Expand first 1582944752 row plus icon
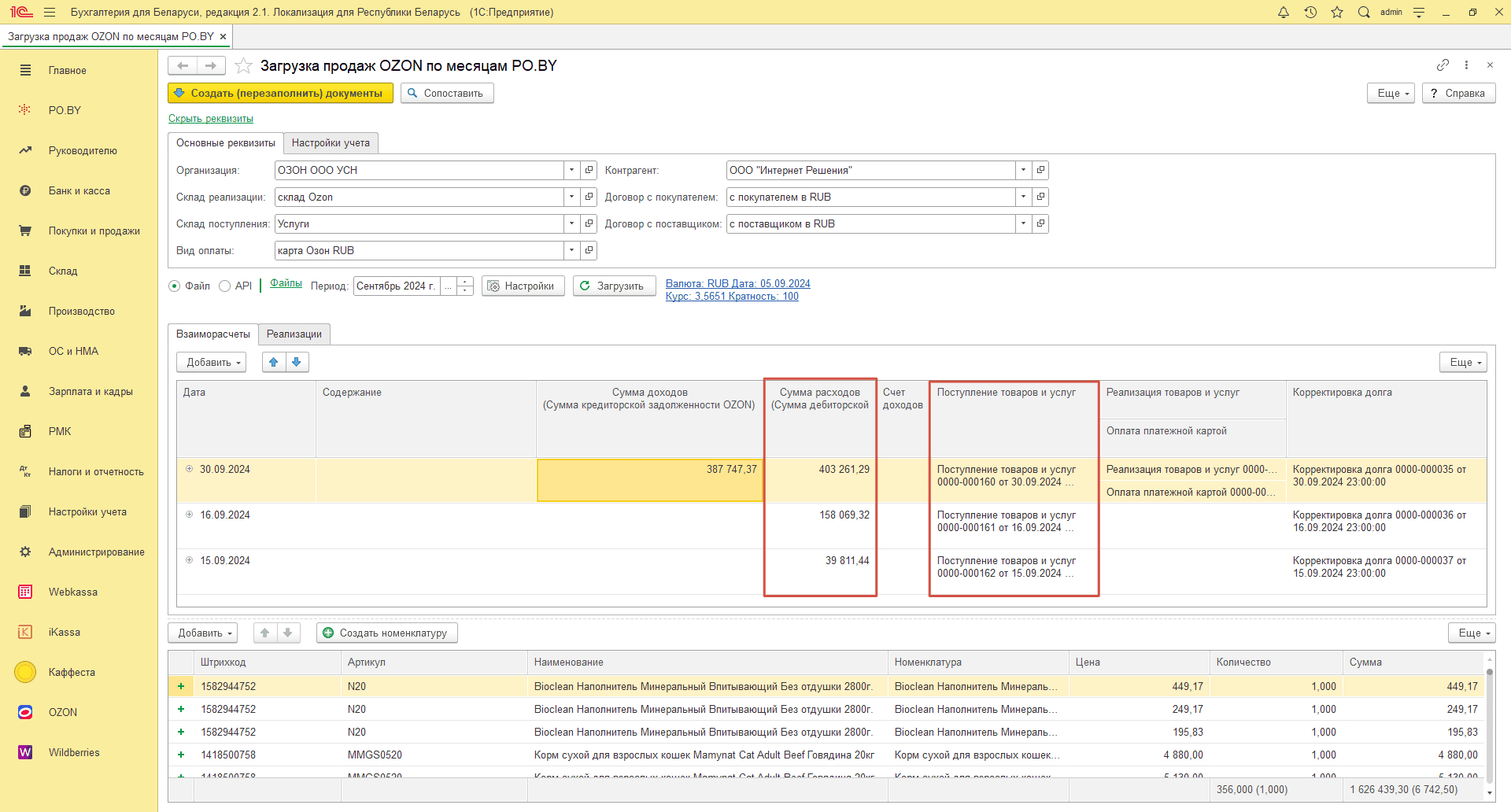Viewport: 1511px width, 812px height. [181, 686]
